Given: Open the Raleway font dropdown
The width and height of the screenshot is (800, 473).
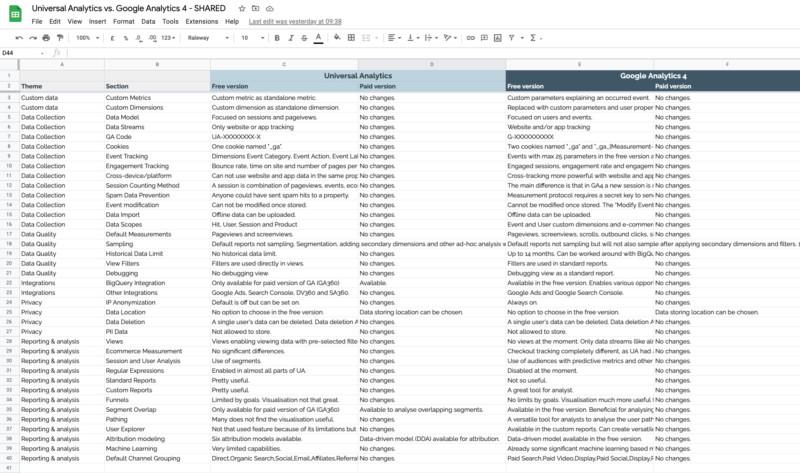Looking at the screenshot, I should [208, 38].
